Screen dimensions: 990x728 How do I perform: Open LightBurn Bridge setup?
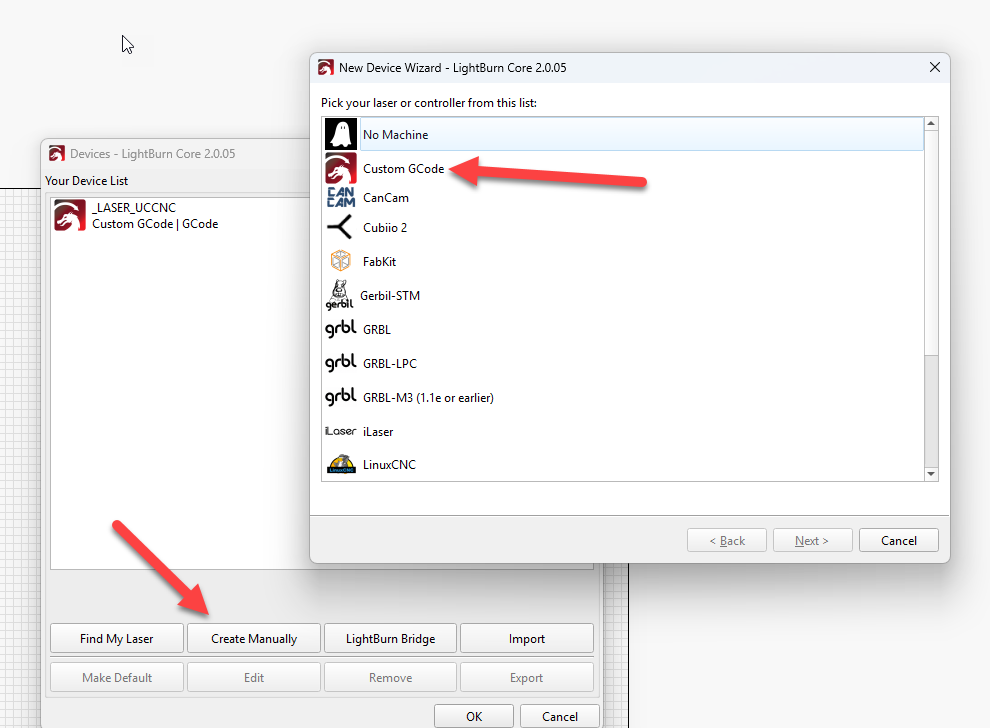(390, 638)
